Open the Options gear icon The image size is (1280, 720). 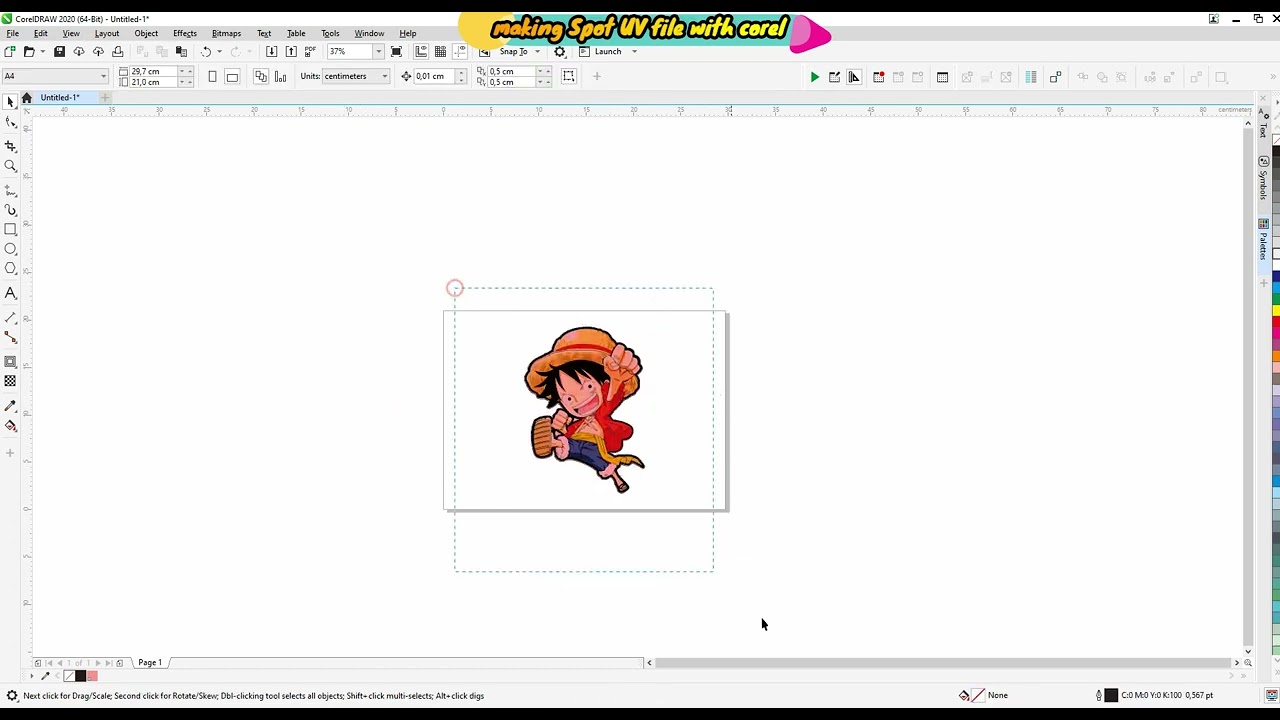point(560,52)
